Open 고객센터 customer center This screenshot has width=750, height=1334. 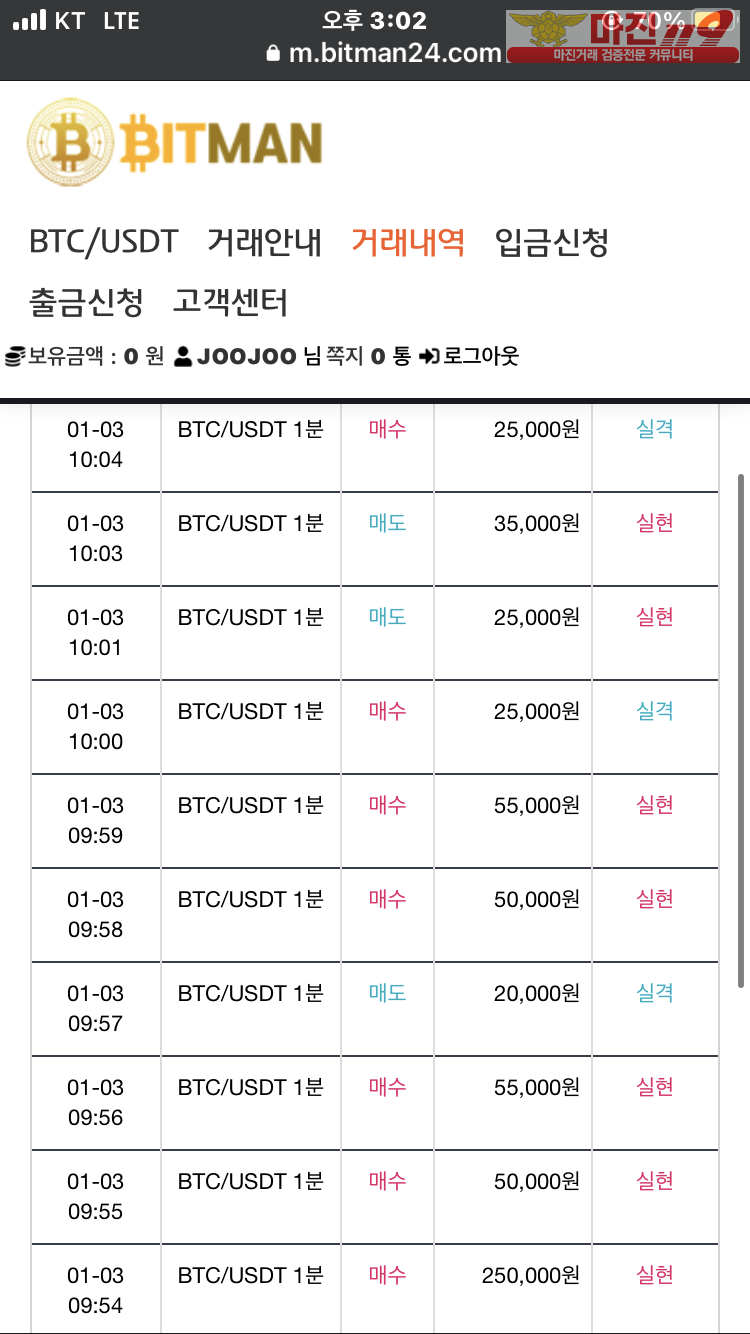point(230,301)
